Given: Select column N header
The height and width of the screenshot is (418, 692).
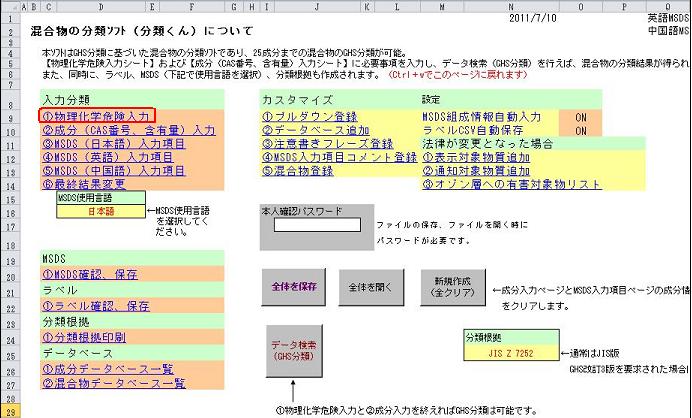Looking at the screenshot, I should coord(511,7).
